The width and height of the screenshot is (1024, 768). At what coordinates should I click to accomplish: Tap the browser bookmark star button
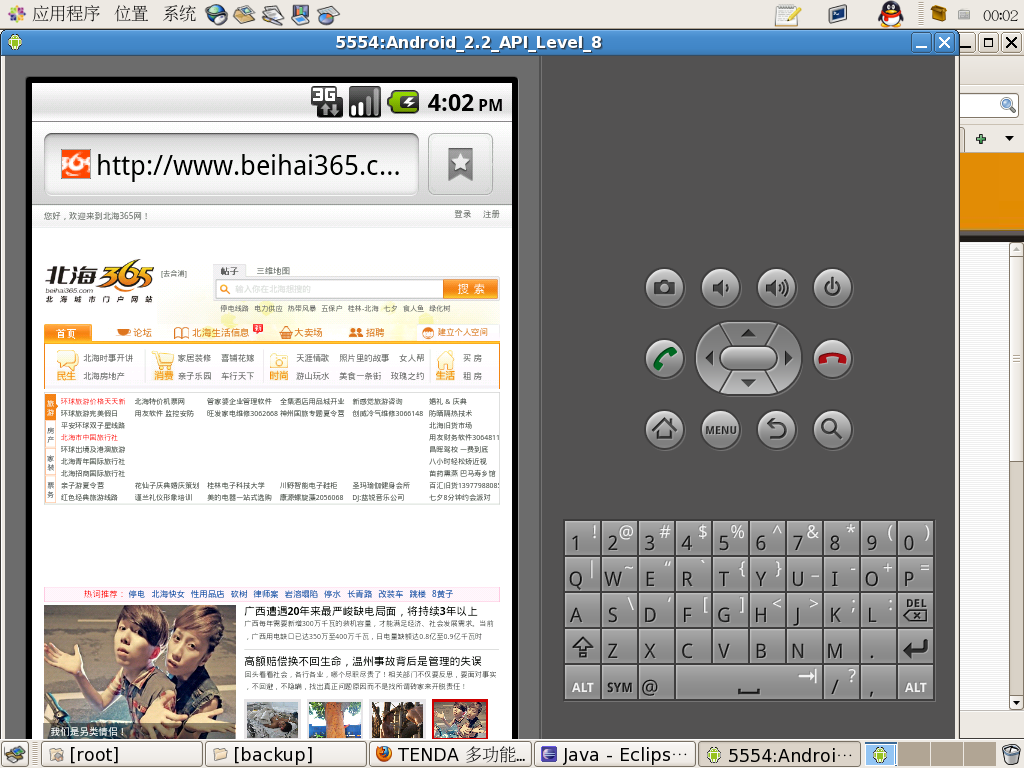[460, 164]
